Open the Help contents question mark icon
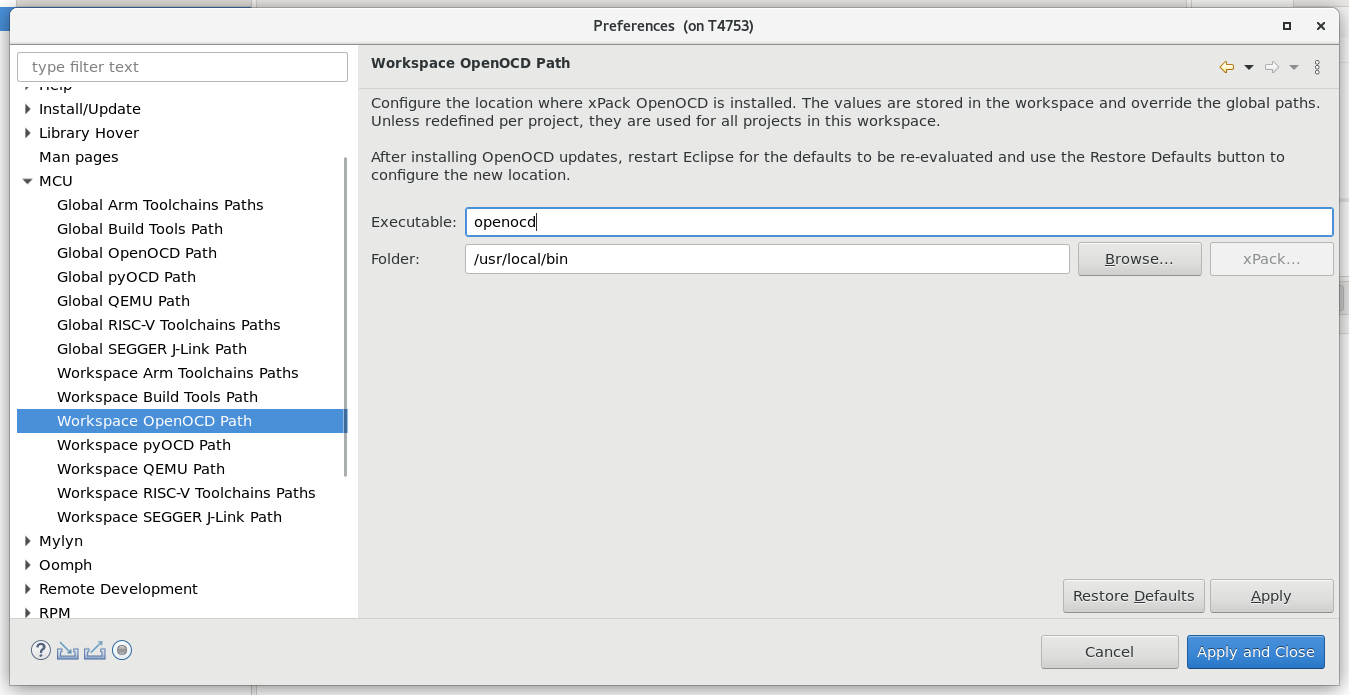 (40, 651)
